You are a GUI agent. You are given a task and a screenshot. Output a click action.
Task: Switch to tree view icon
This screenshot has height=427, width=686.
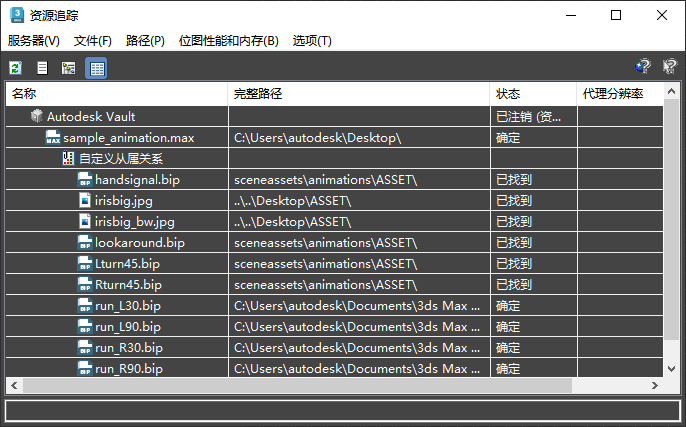69,68
